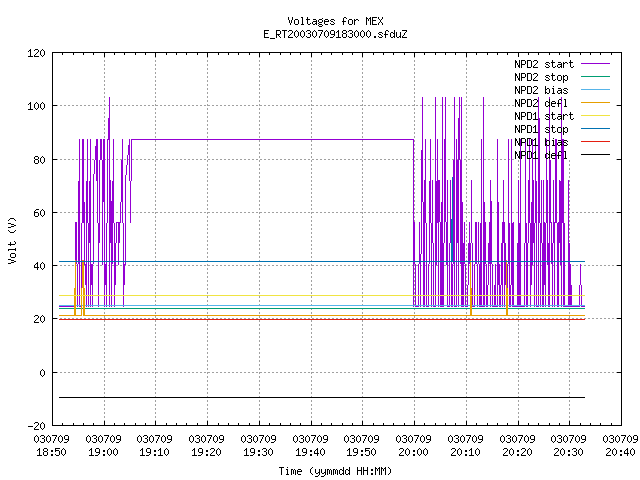Click the x-axis tick label 20:40
The image size is (640, 480).
tap(620, 452)
